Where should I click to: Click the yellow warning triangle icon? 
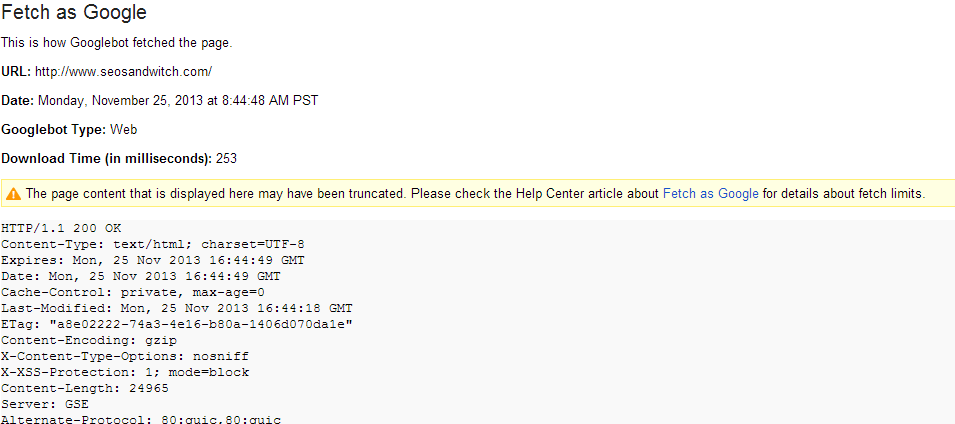pos(14,194)
